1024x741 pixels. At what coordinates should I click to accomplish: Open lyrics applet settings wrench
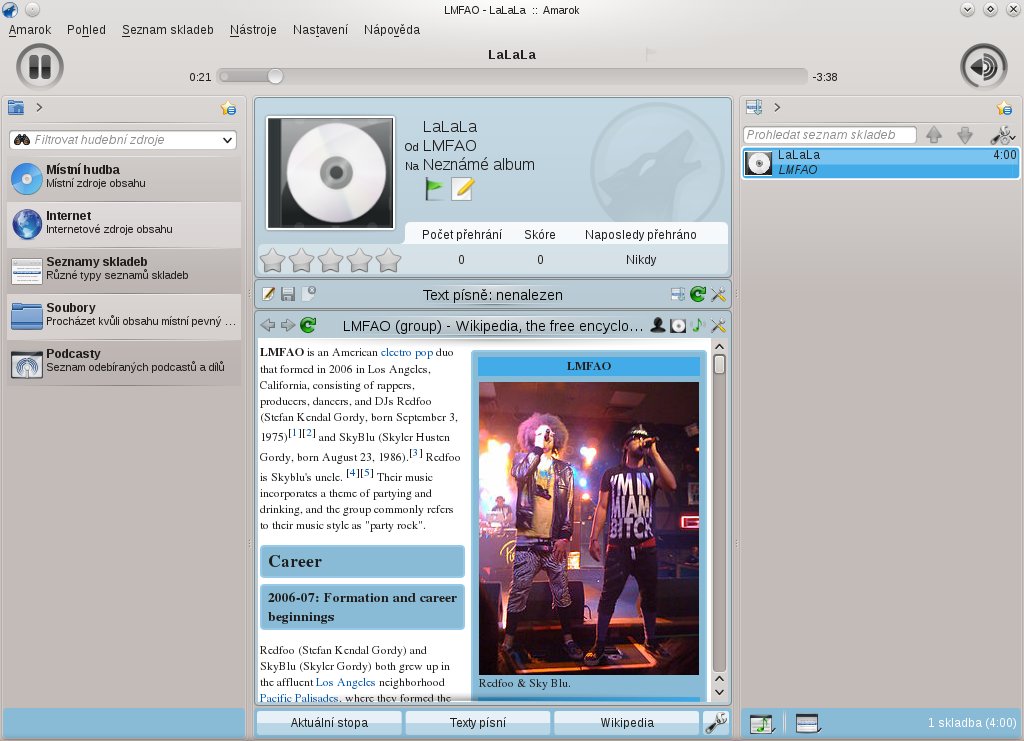pos(718,294)
